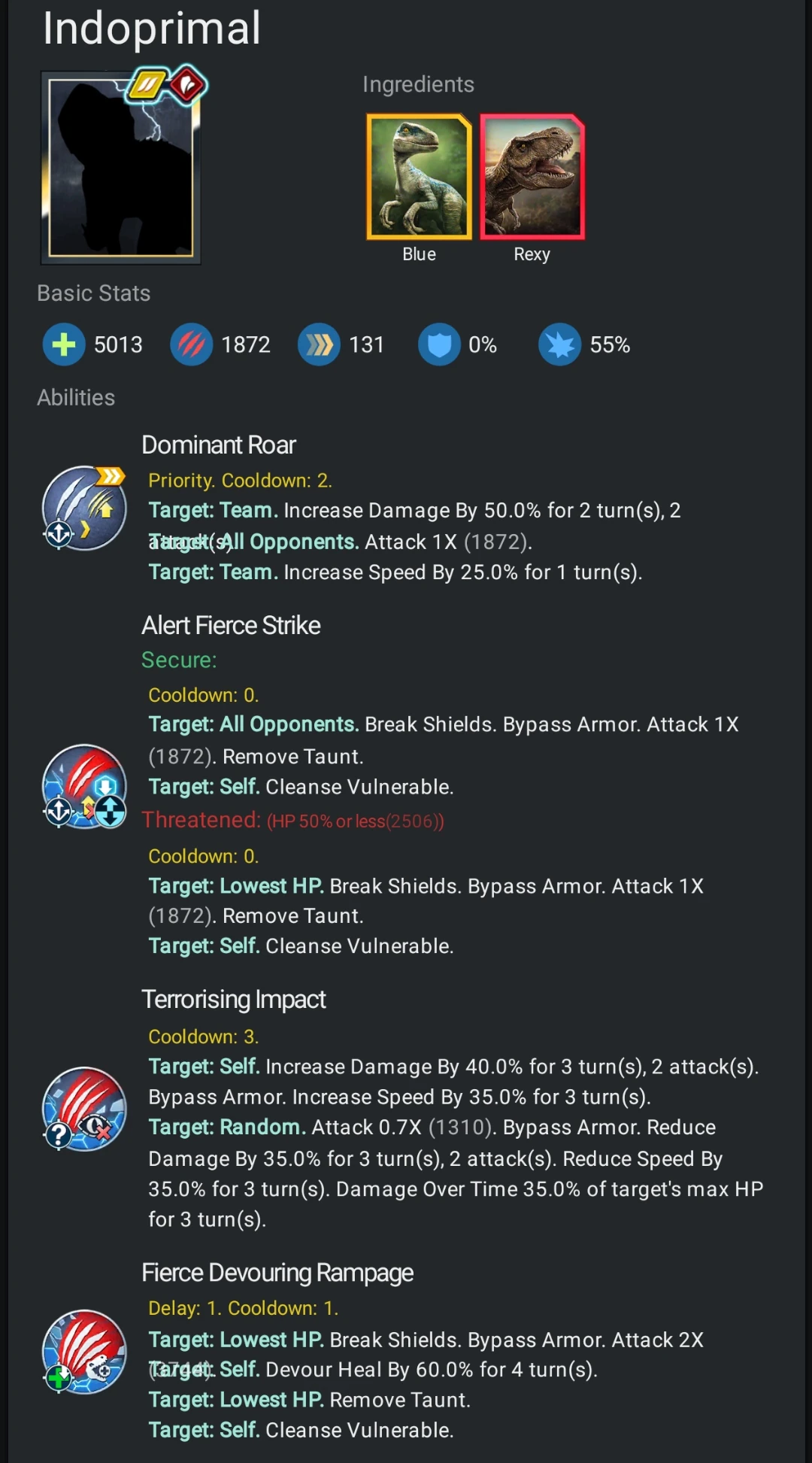Click the Abilities section label

[76, 397]
